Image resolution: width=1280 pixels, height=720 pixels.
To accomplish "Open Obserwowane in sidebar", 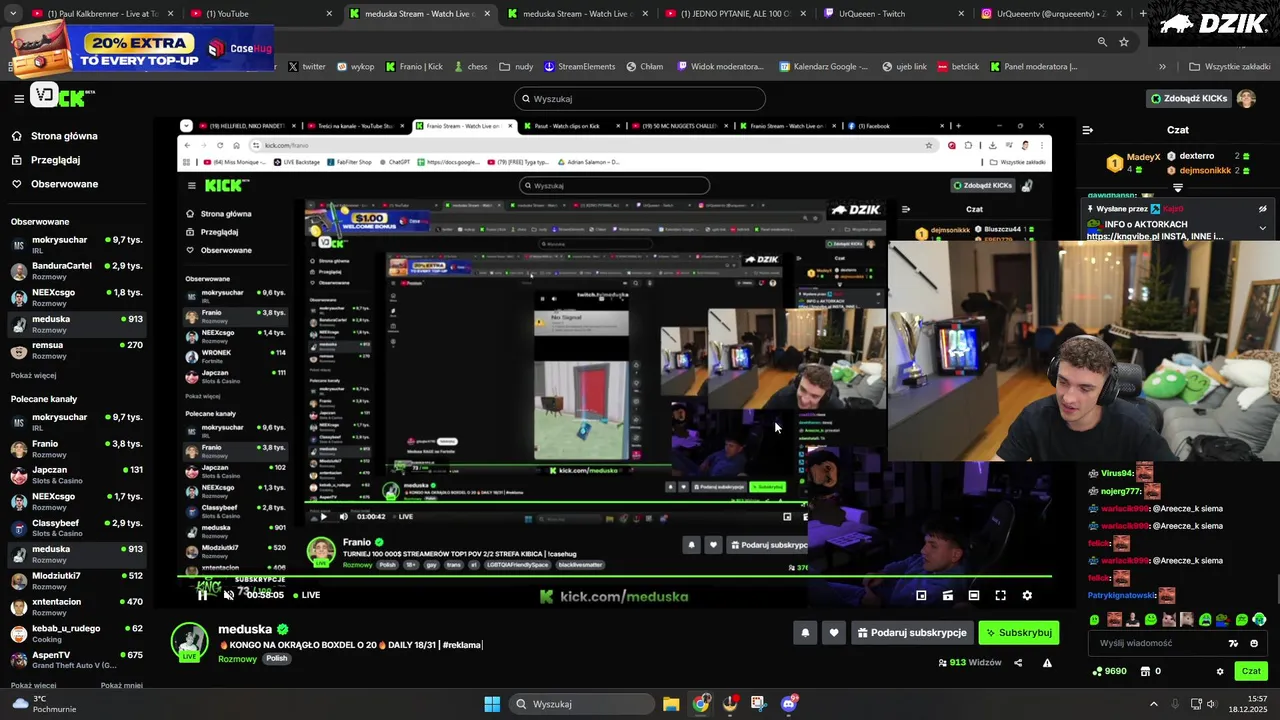I will click(x=64, y=184).
